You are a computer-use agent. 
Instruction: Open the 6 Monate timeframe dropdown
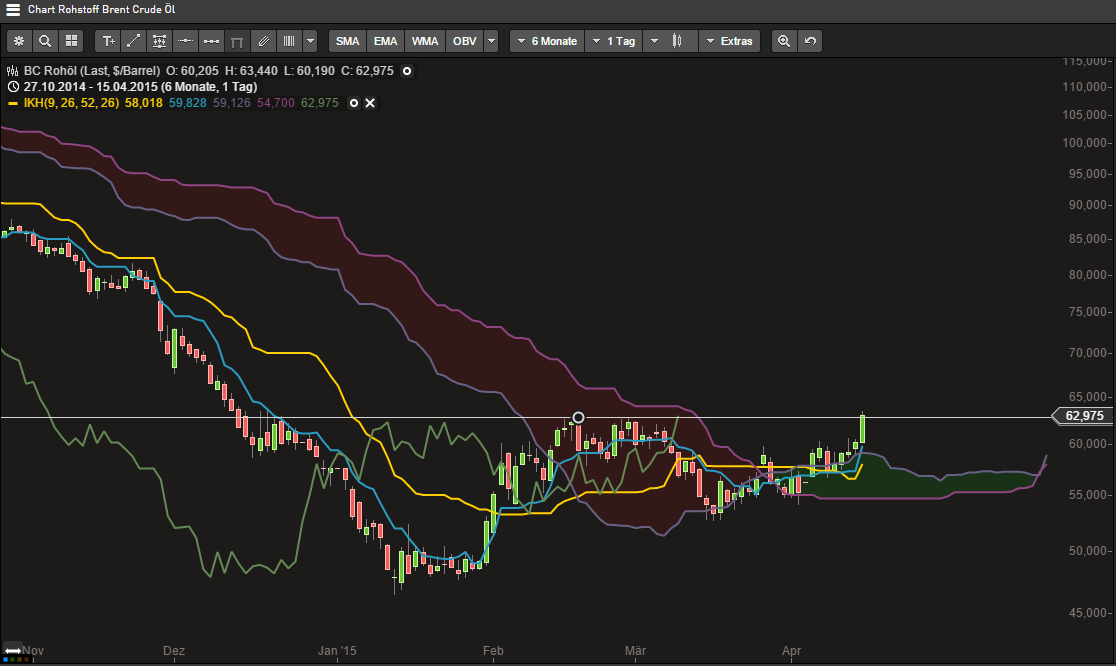[x=546, y=40]
